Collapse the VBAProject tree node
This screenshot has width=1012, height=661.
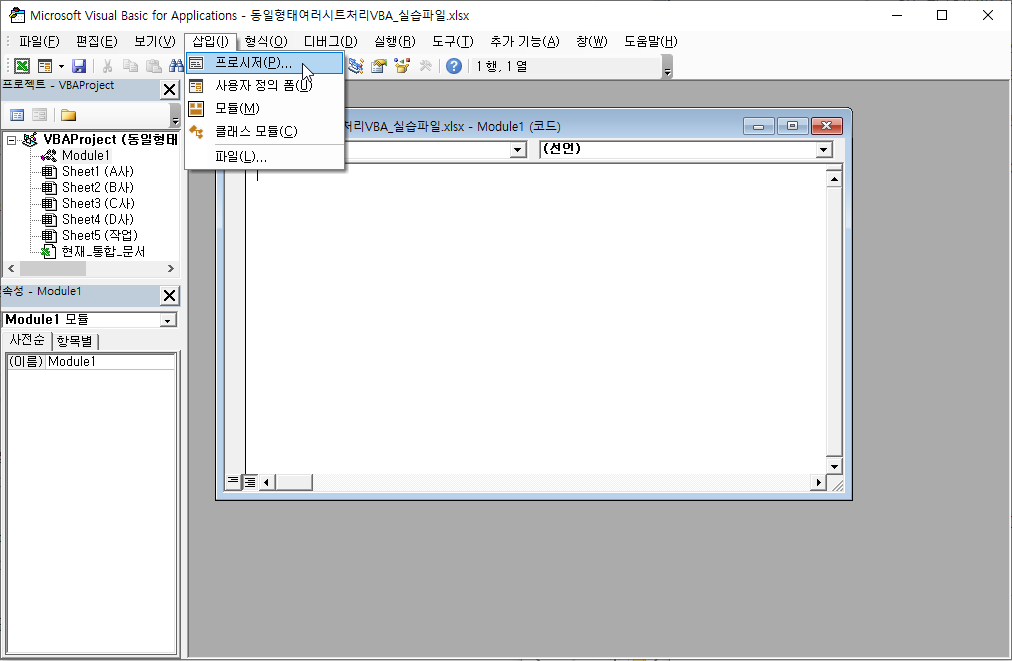[11, 139]
